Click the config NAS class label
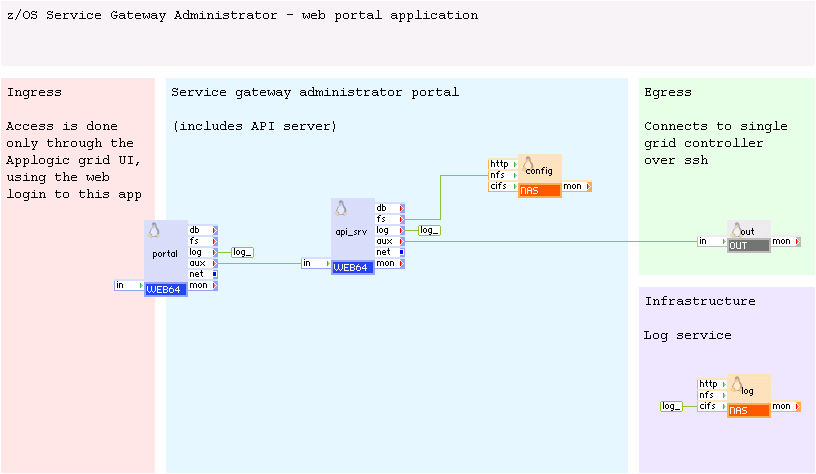Screen dimensions: 816x474 tap(540, 191)
